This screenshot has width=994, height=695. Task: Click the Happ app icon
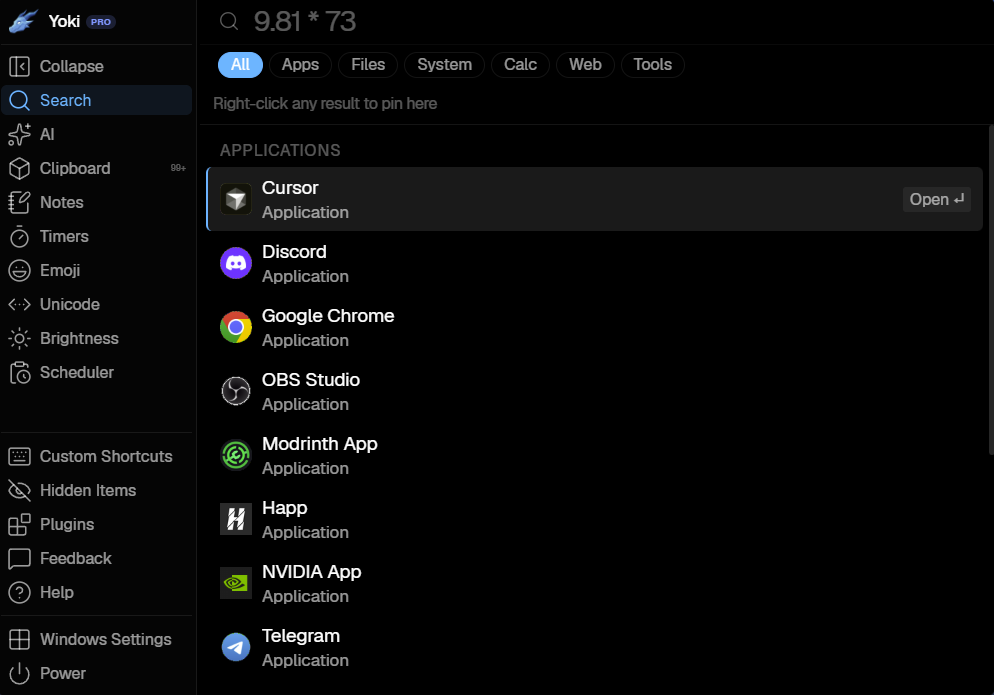tap(236, 519)
